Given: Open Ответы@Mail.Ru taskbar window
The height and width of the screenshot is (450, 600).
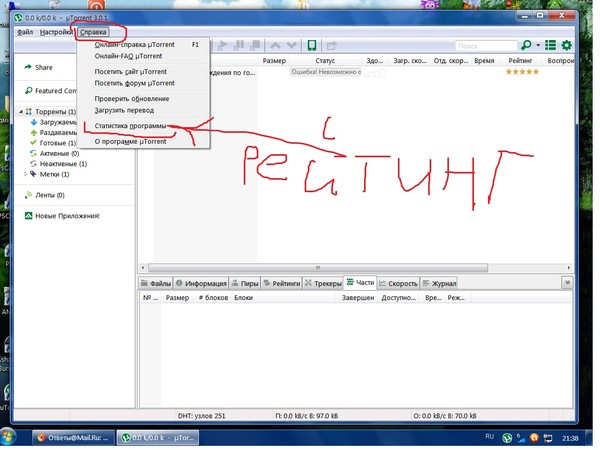Looking at the screenshot, I should [x=73, y=438].
